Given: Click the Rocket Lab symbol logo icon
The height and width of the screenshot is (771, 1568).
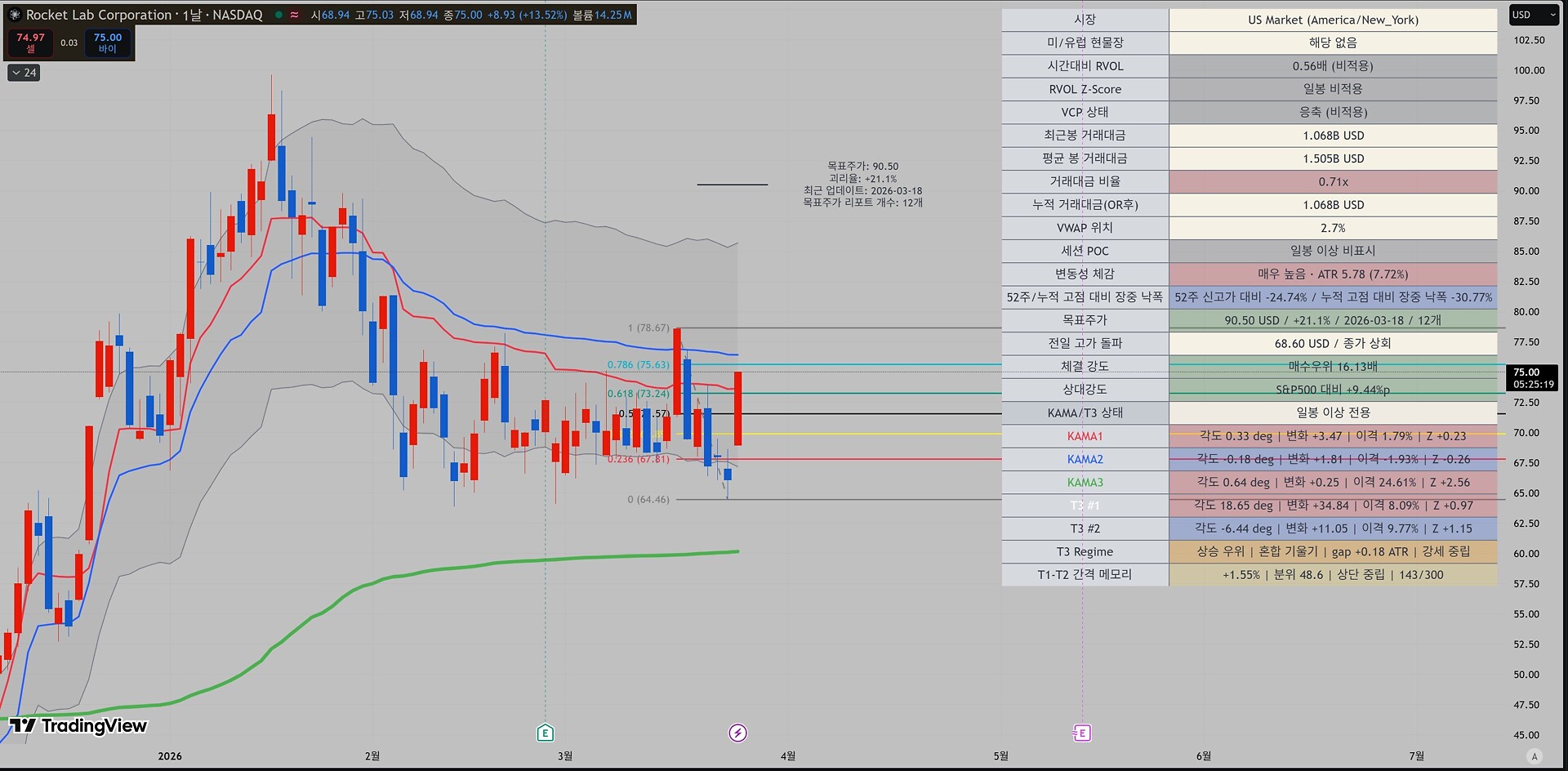Looking at the screenshot, I should click(14, 15).
